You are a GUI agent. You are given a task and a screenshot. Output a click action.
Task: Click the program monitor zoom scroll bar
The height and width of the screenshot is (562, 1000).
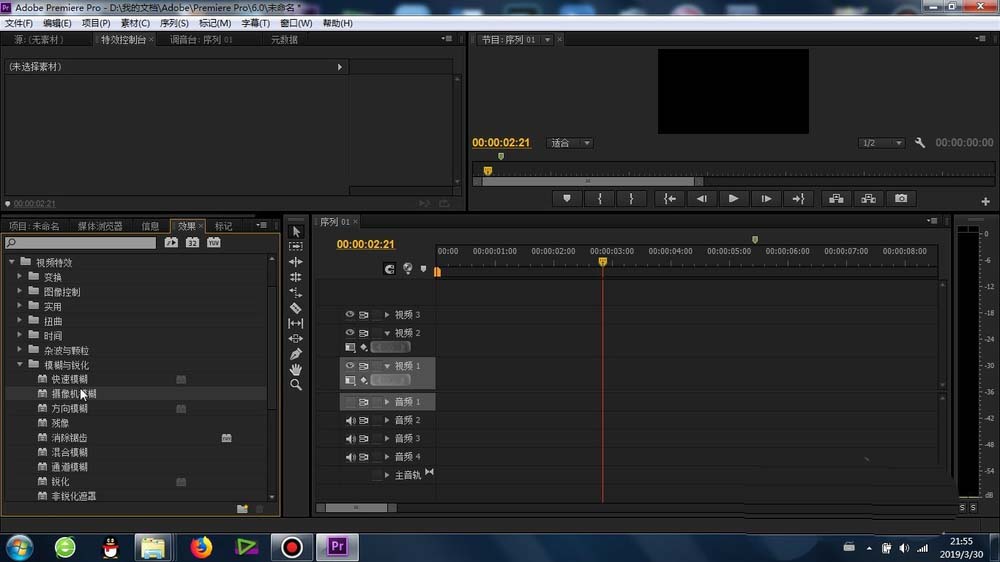click(x=588, y=182)
